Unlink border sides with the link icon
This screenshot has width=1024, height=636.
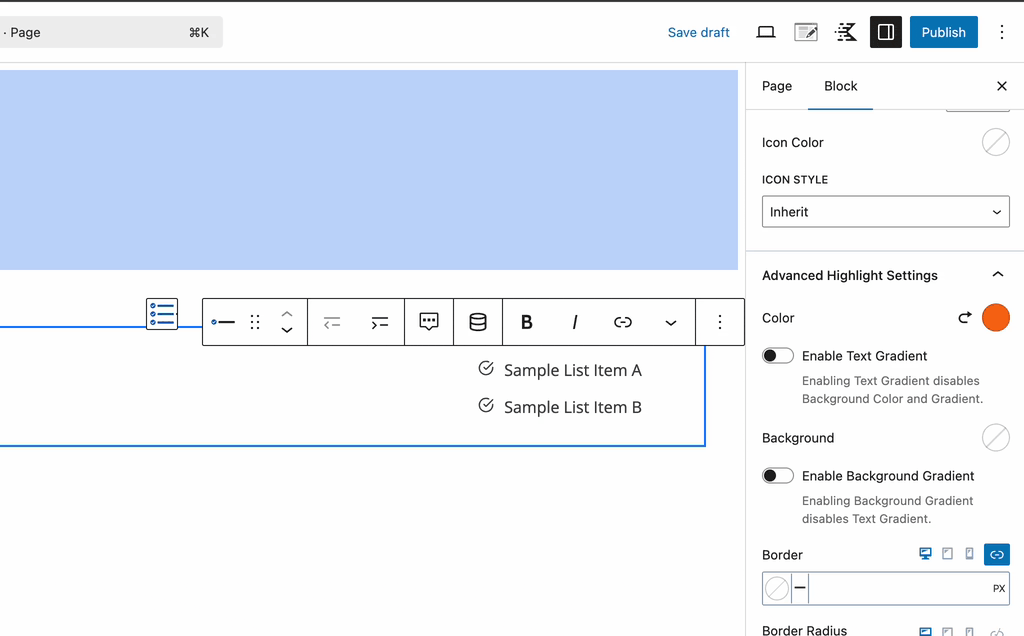click(996, 554)
